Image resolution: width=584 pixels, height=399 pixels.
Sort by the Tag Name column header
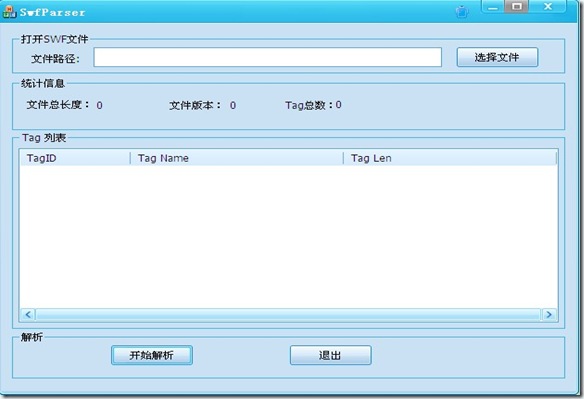point(237,158)
